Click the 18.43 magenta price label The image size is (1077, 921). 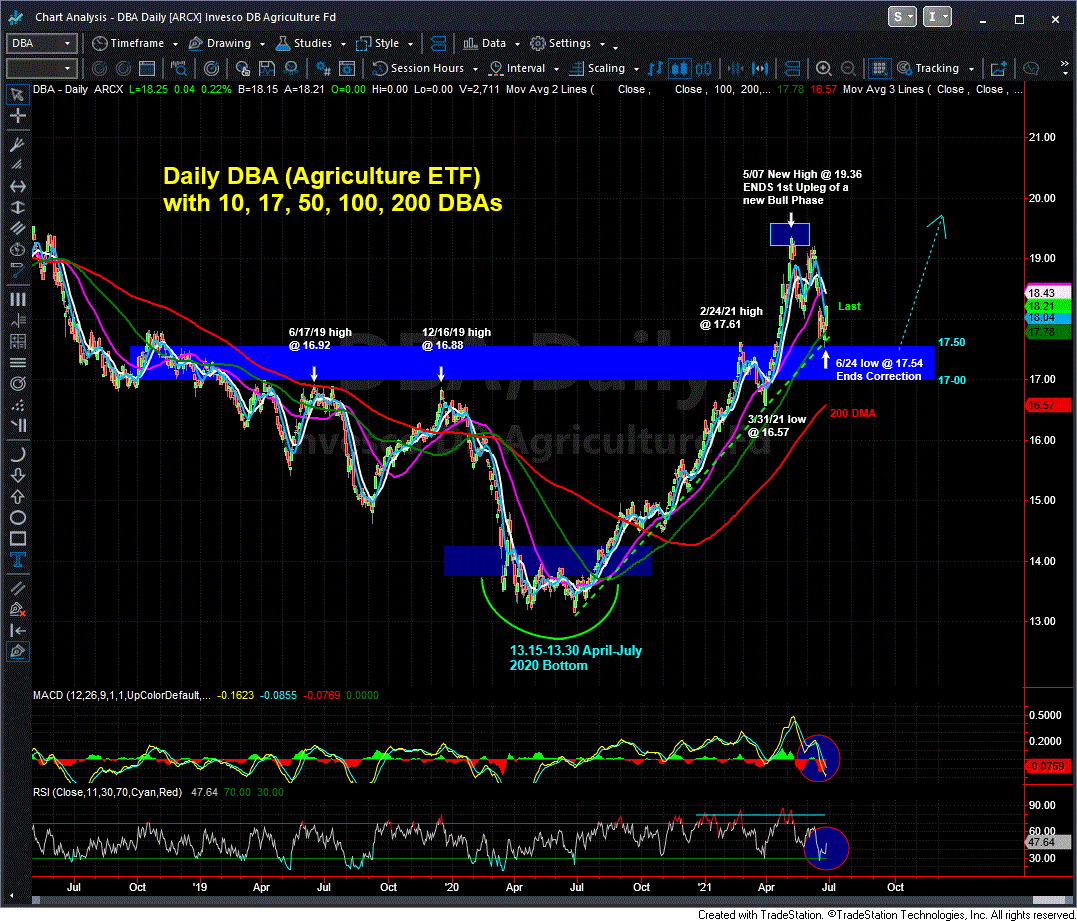pyautogui.click(x=1047, y=293)
